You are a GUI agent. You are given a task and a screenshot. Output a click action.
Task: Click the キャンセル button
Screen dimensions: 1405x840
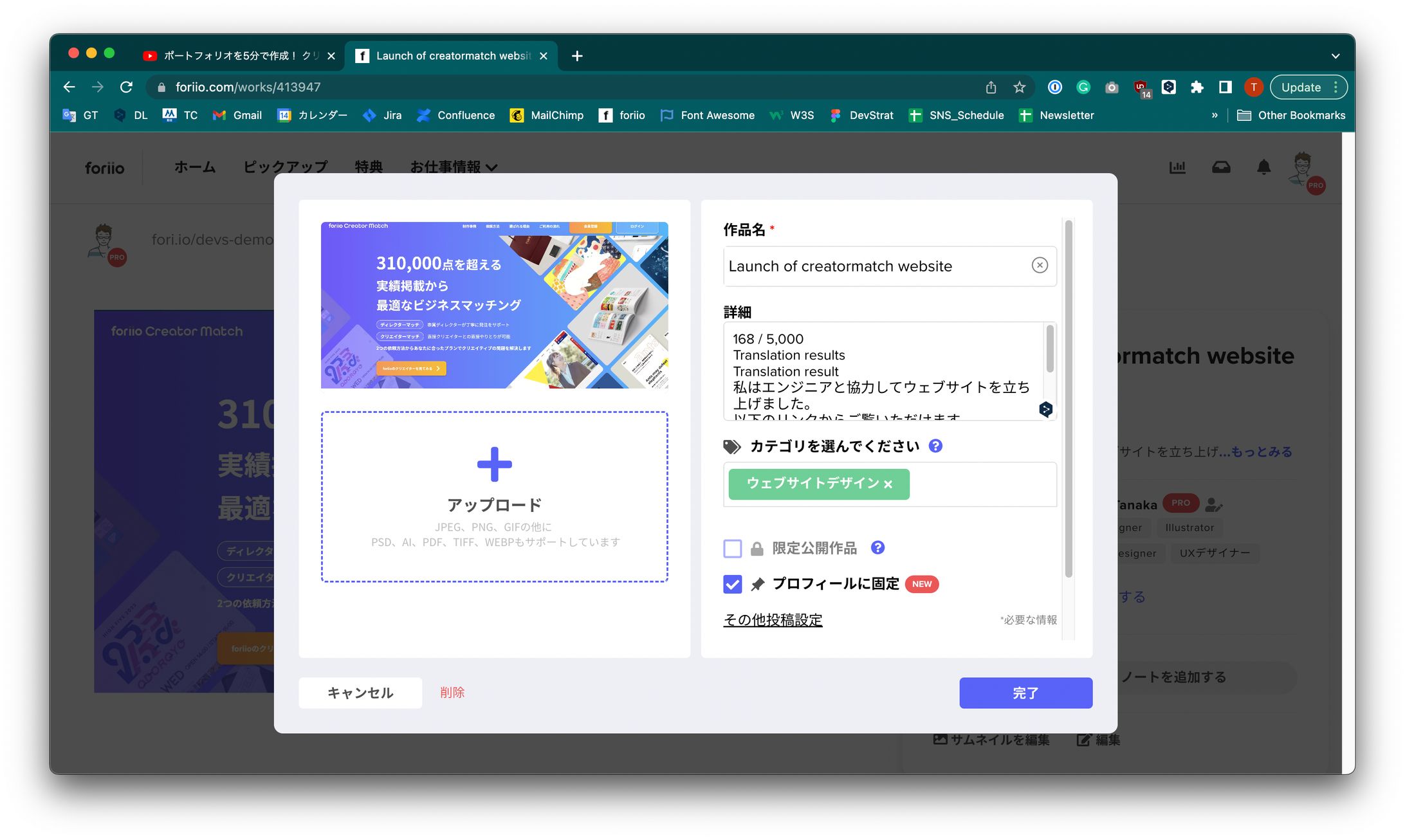(360, 693)
